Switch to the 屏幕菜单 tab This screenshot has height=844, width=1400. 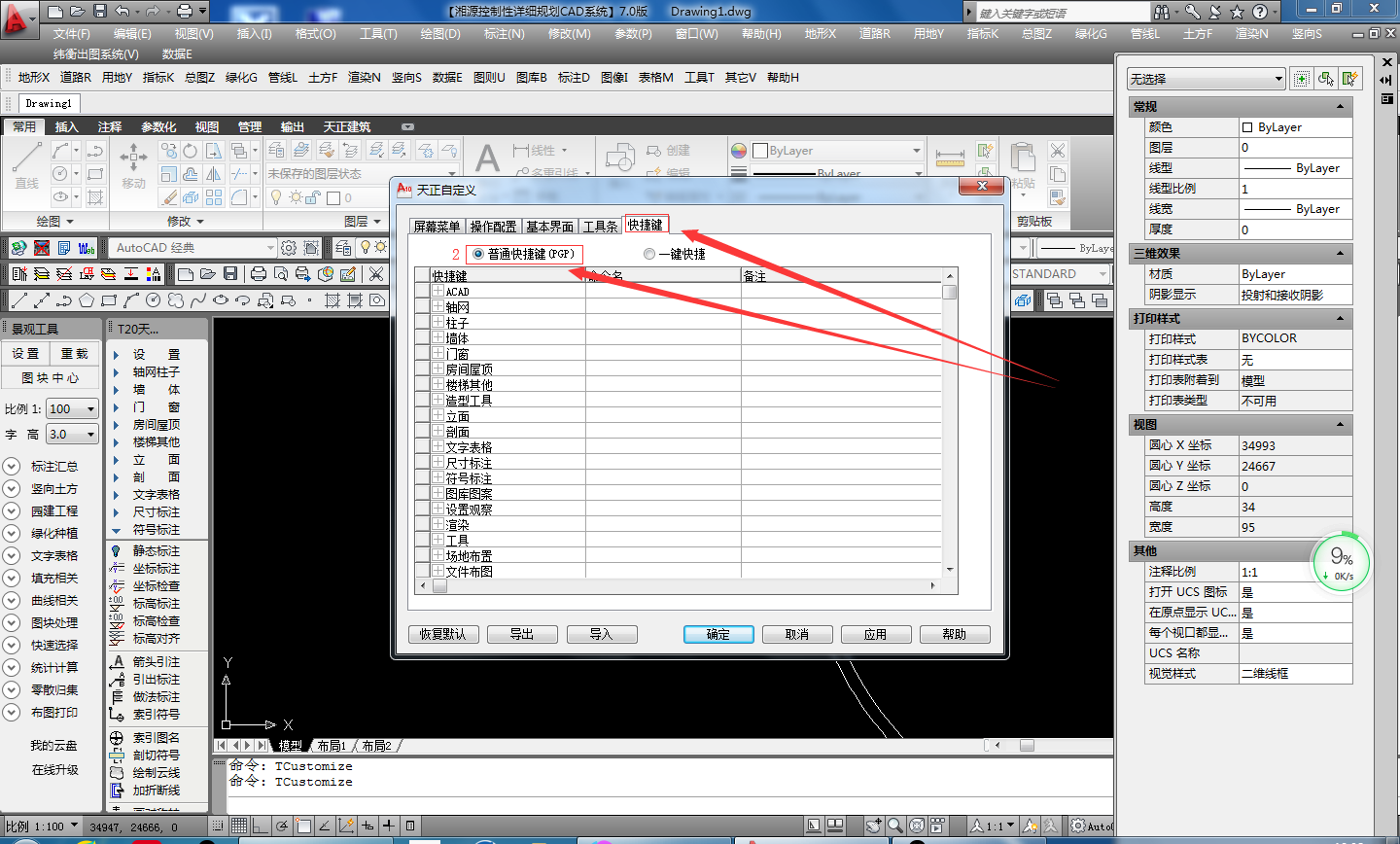click(x=437, y=227)
